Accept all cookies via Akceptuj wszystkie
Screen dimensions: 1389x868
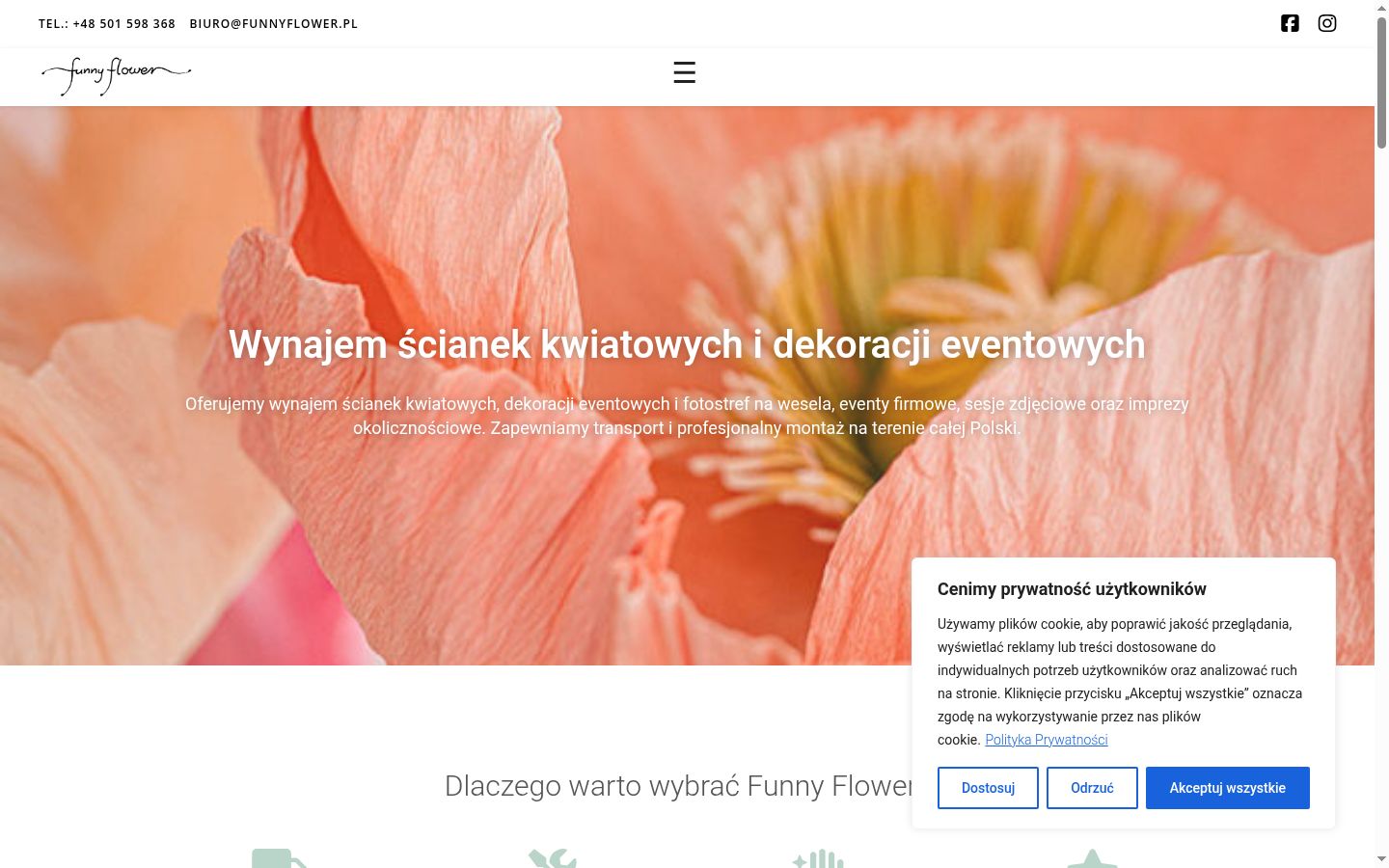click(x=1228, y=788)
